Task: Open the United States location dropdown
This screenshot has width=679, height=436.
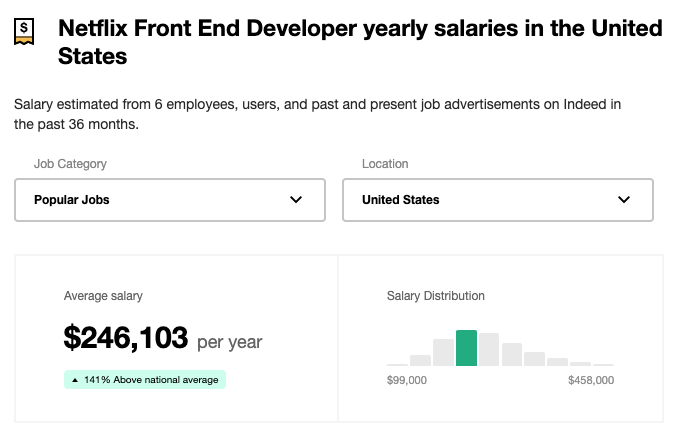Action: [498, 200]
